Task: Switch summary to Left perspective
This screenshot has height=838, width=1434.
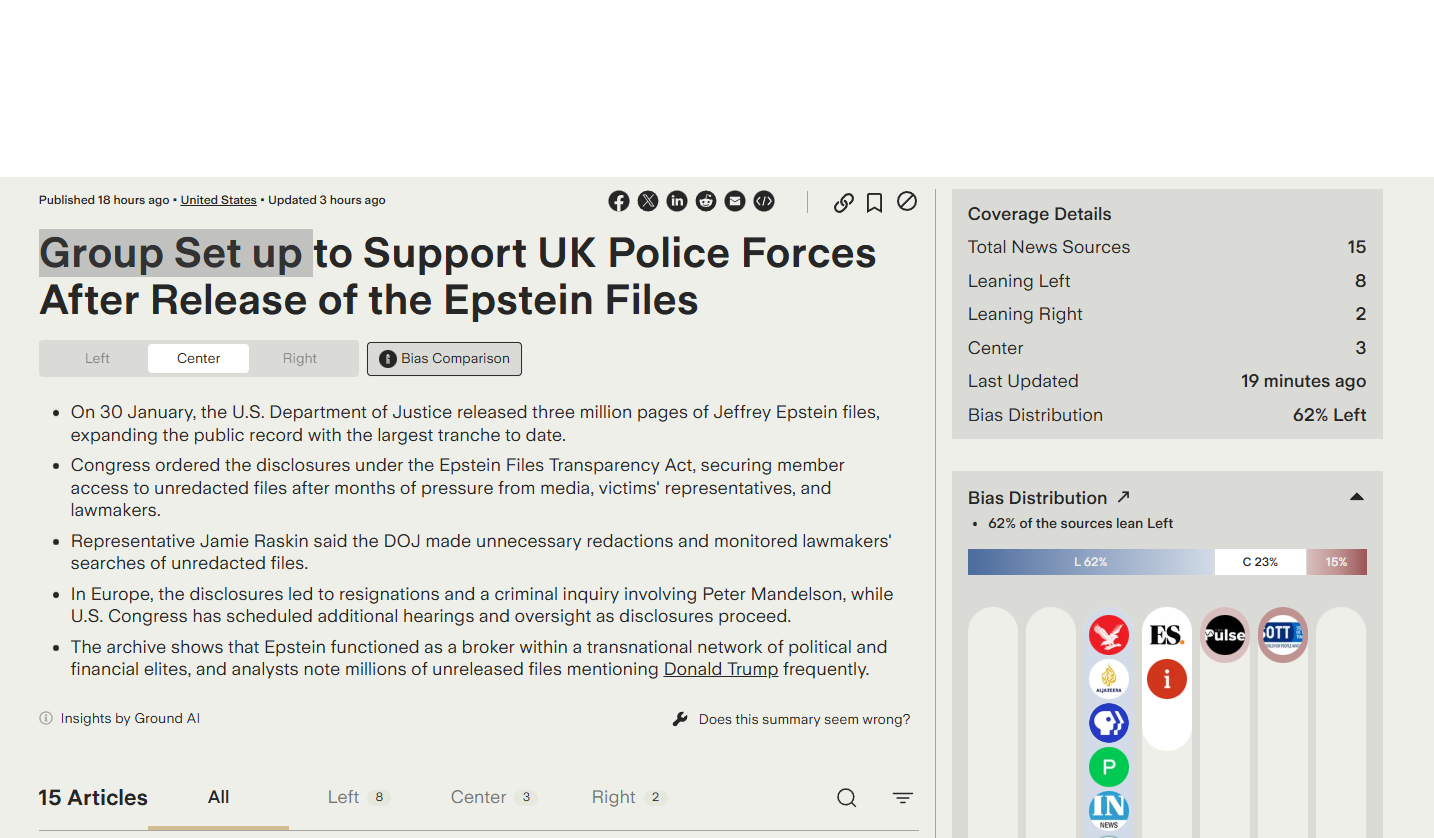Action: click(97, 358)
